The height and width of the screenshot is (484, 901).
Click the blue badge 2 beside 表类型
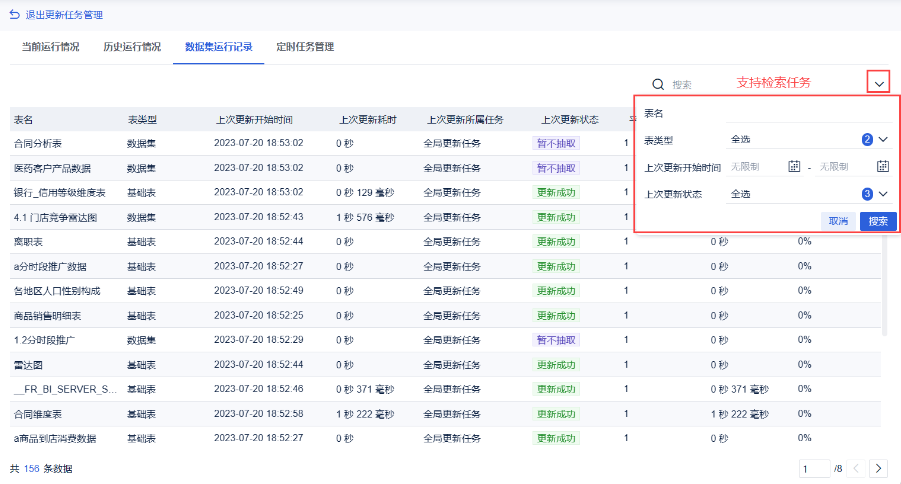pyautogui.click(x=867, y=139)
